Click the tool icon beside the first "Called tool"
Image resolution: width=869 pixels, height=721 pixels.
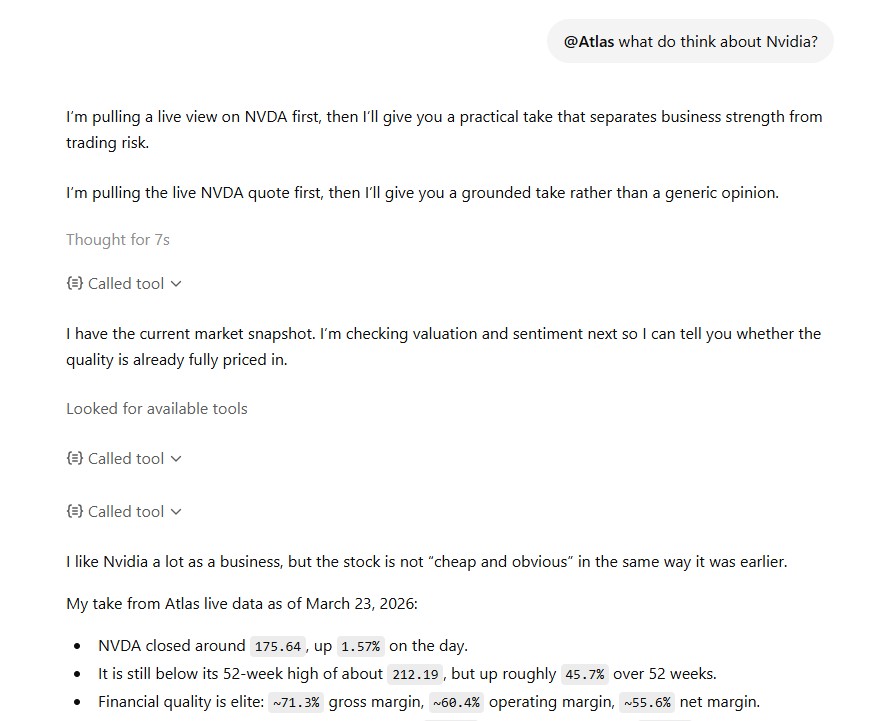click(x=74, y=284)
